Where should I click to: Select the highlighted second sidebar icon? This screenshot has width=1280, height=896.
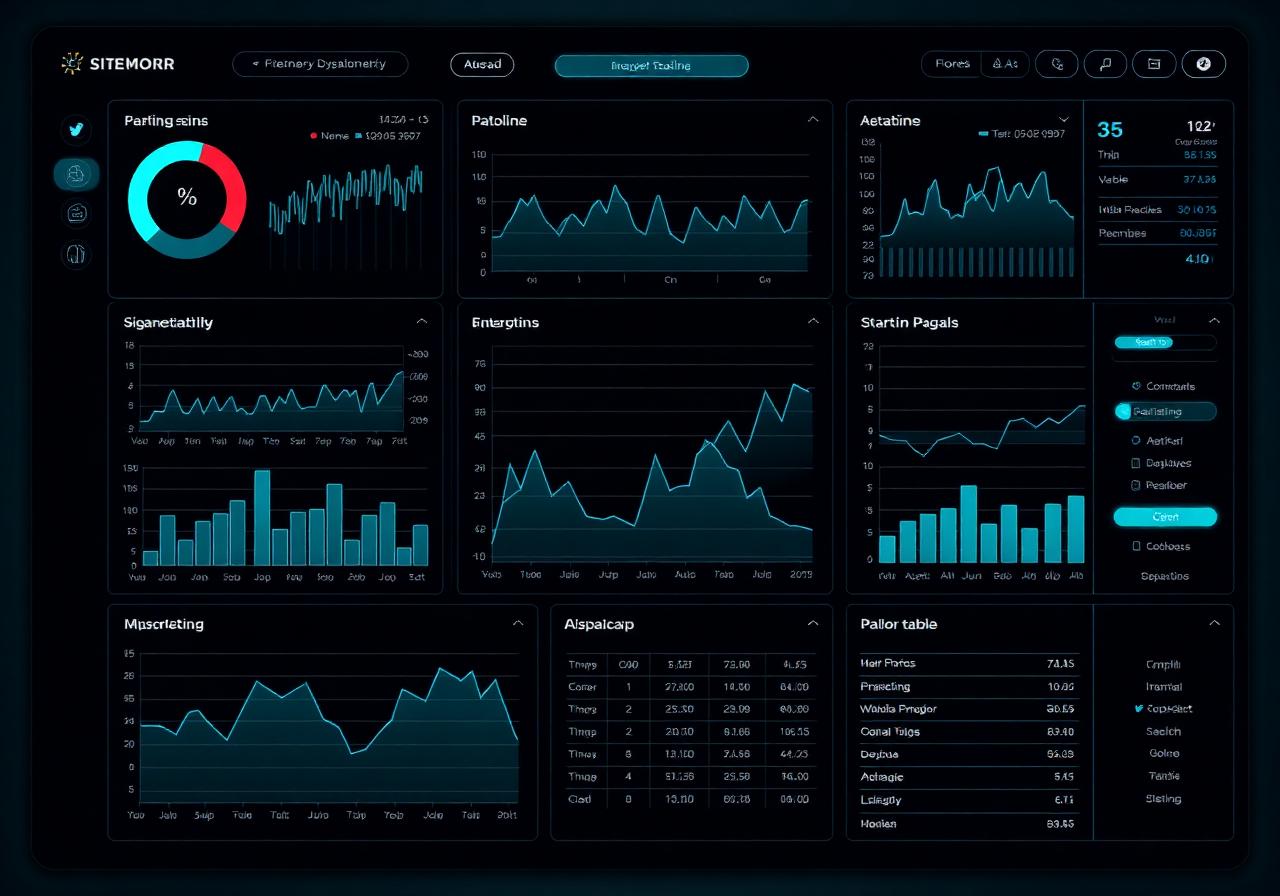tap(77, 174)
